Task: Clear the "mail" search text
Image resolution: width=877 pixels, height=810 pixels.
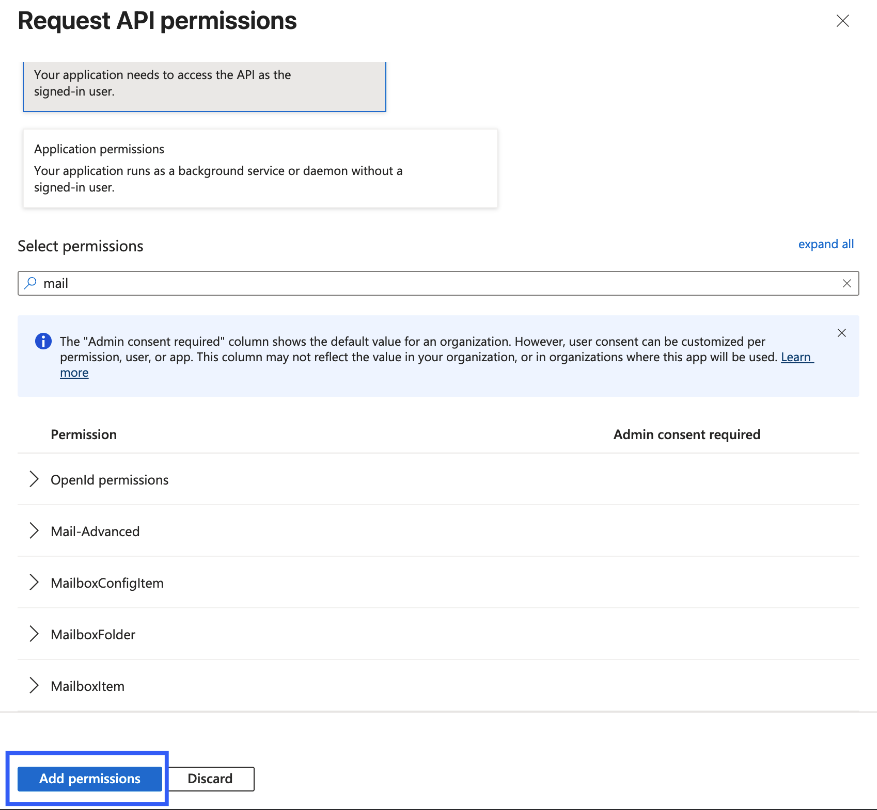Action: (x=847, y=284)
